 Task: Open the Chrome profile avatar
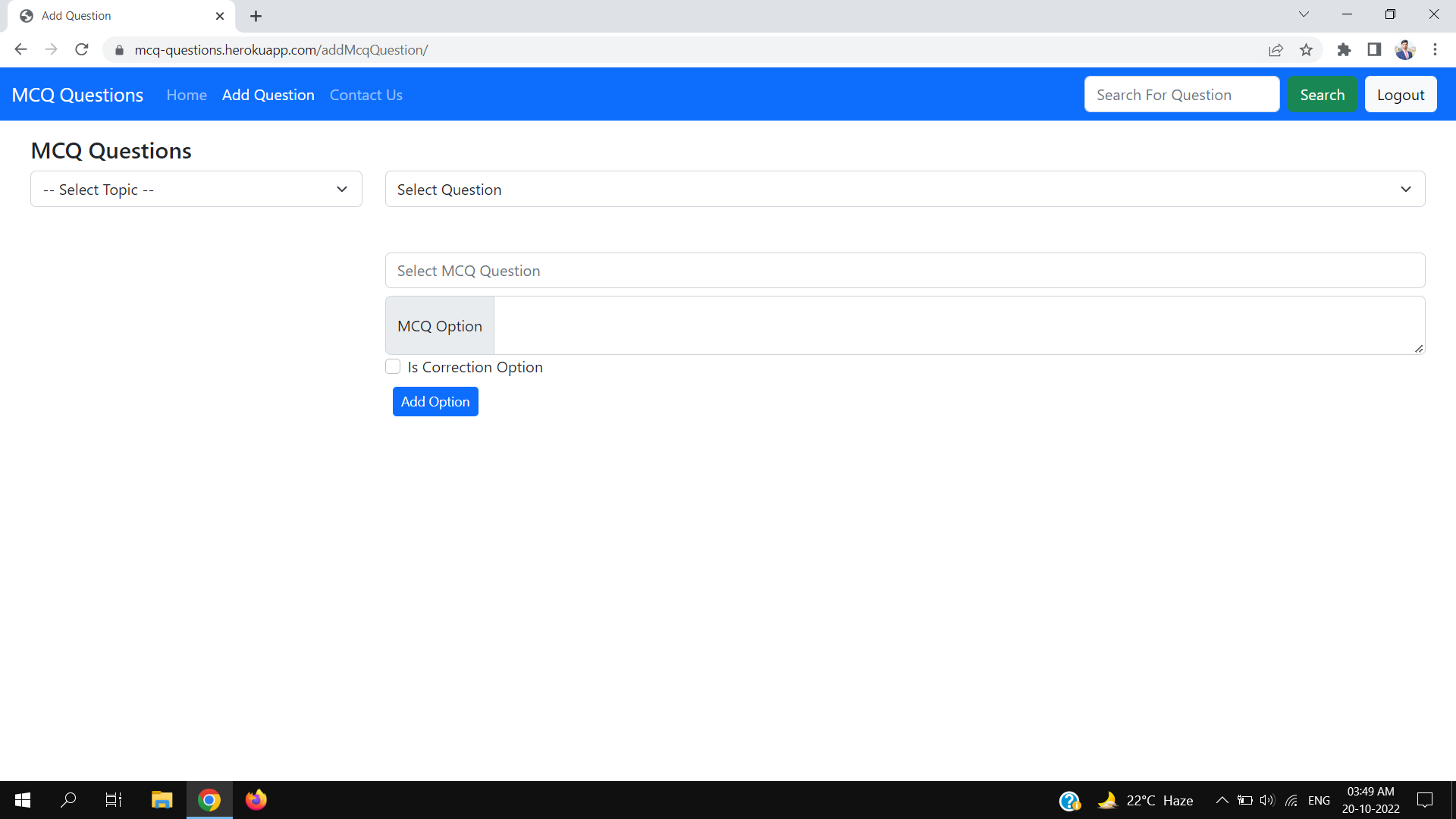(x=1405, y=49)
